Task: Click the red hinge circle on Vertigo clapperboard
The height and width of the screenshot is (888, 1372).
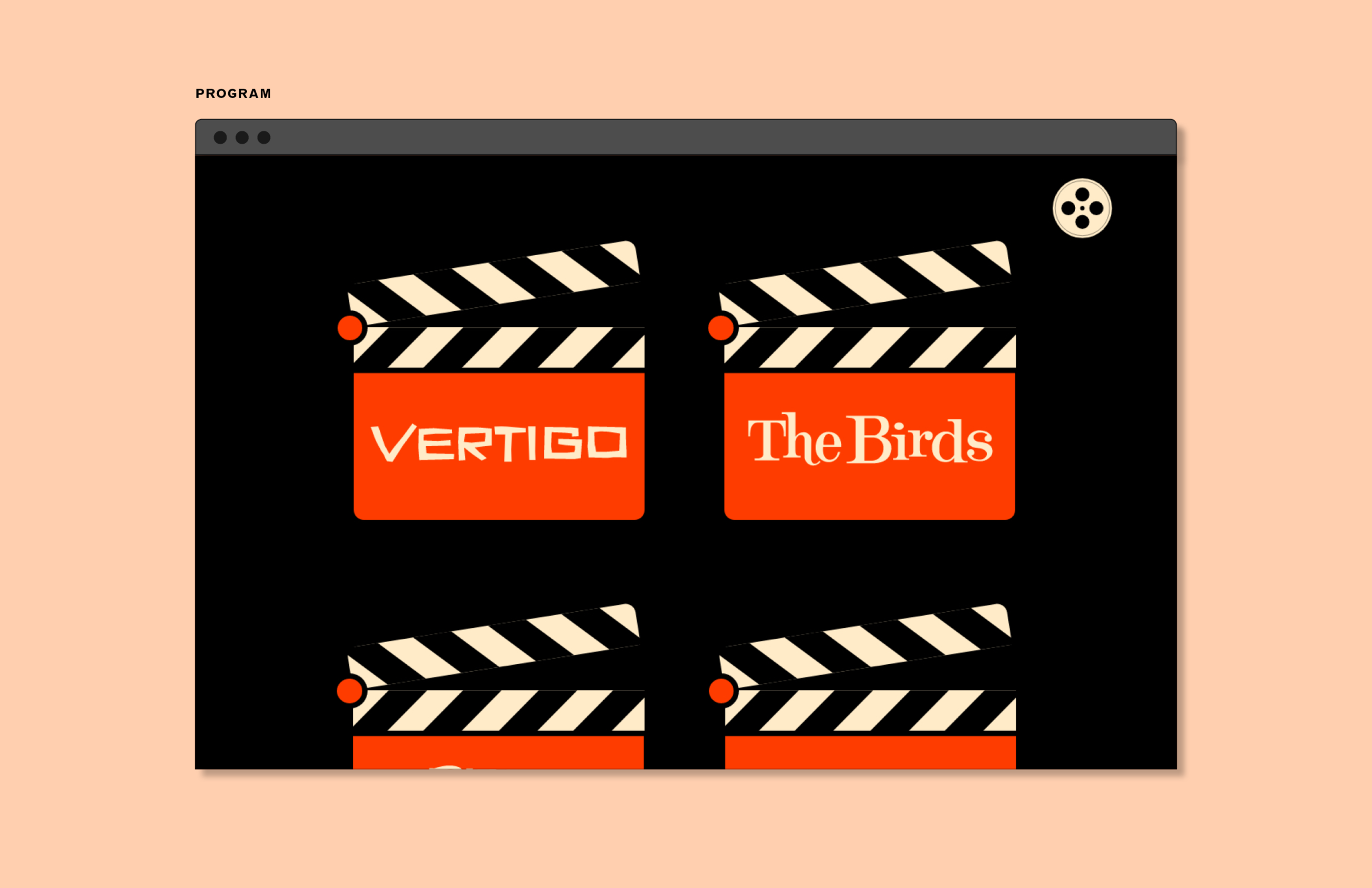Action: [350, 328]
